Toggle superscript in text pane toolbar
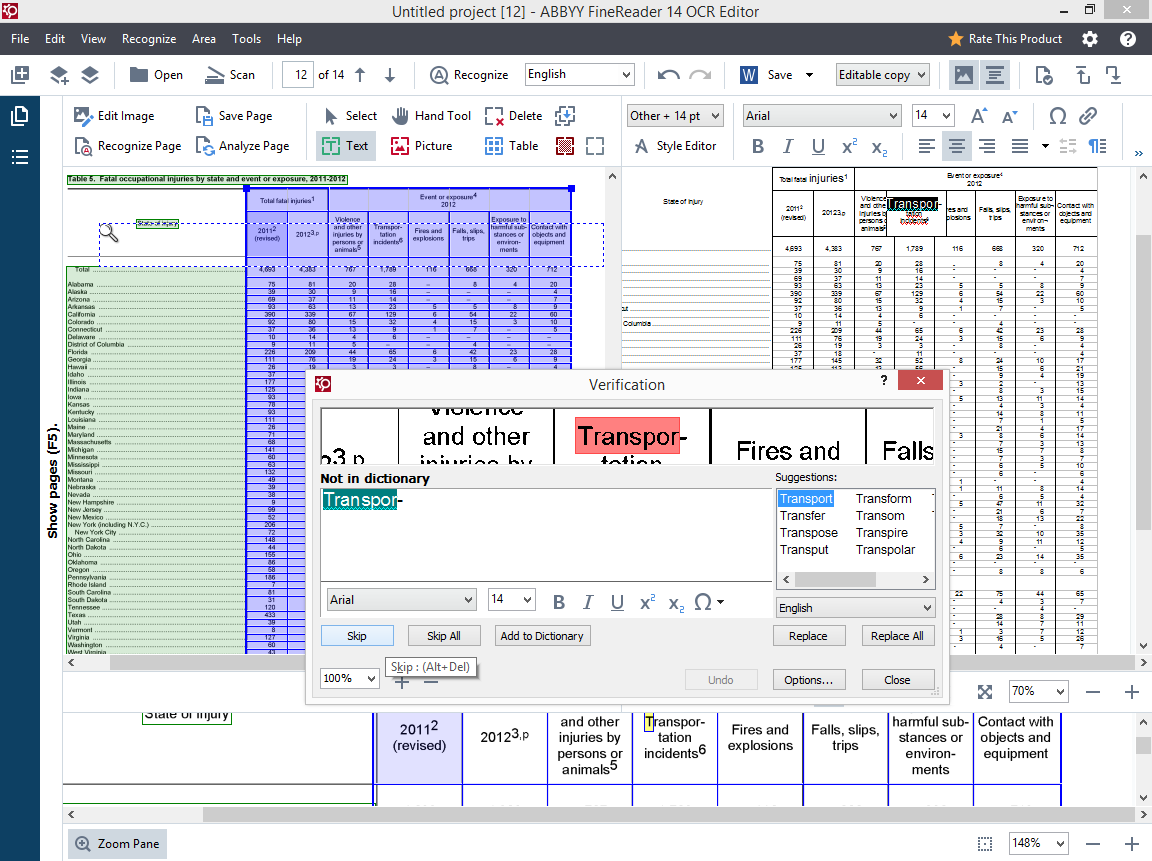This screenshot has height=861, width=1152. [x=849, y=146]
